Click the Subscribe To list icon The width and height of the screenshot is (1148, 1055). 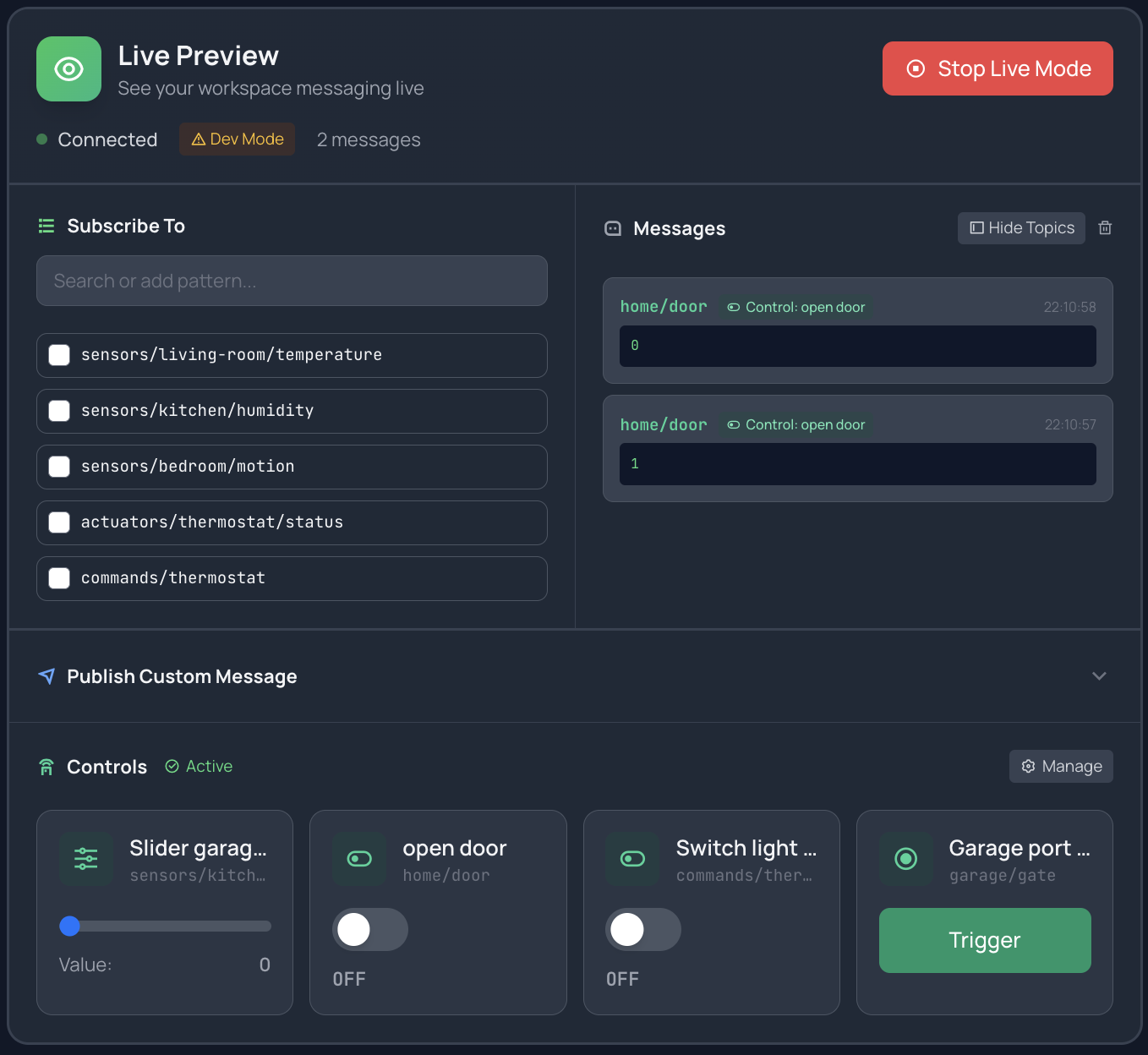coord(46,226)
